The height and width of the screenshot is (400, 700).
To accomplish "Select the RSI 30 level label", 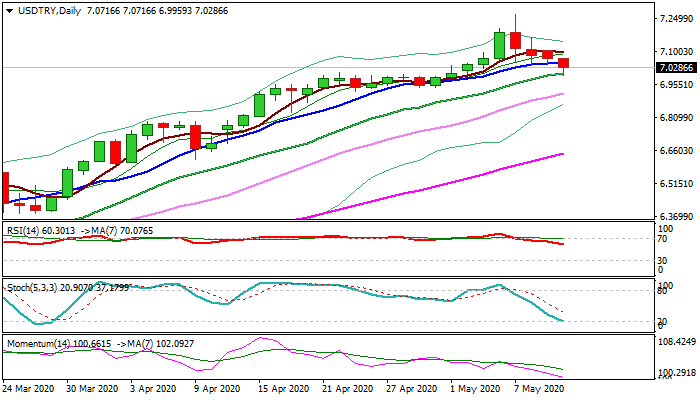I will pos(662,260).
